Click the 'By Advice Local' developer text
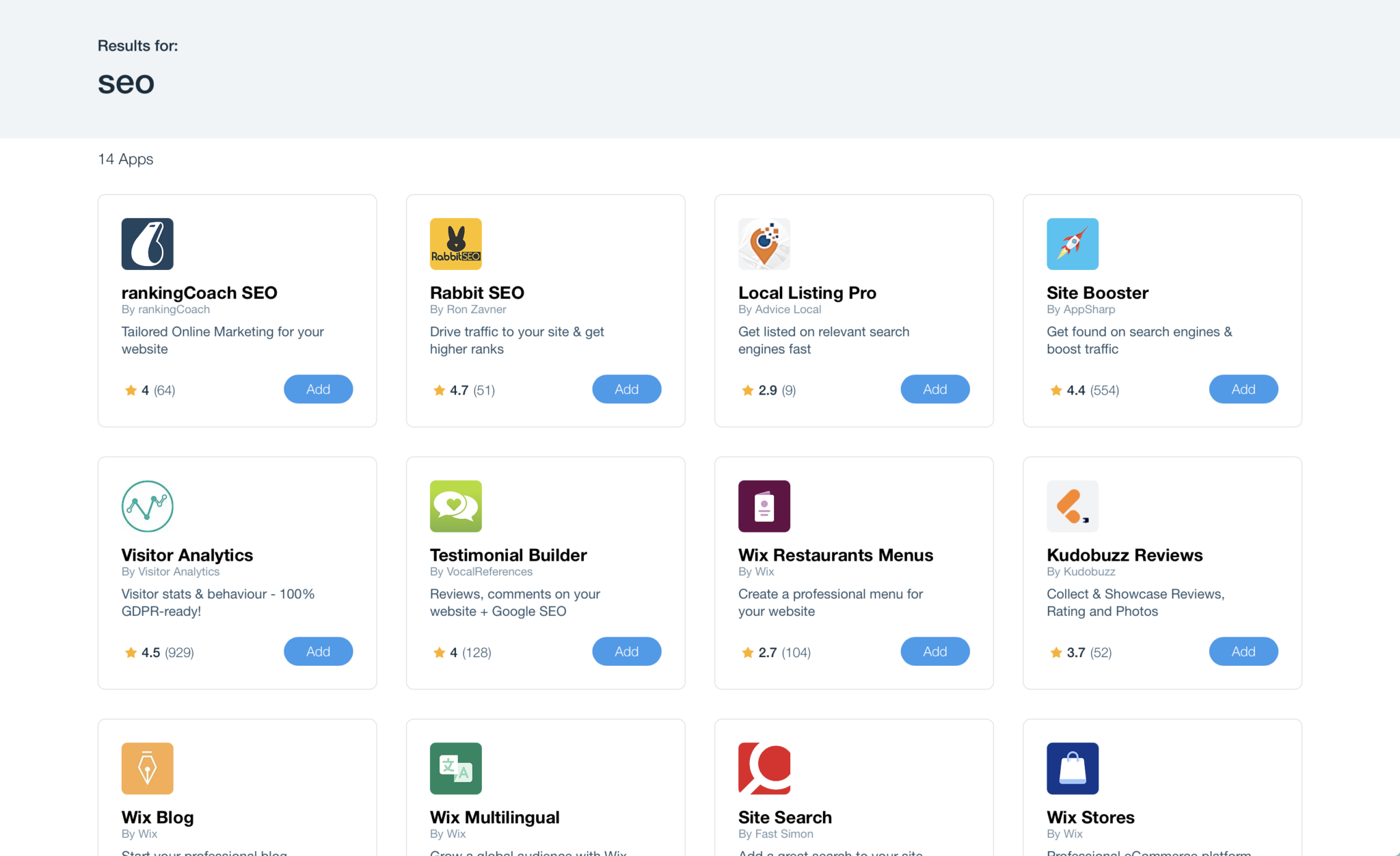Image resolution: width=1400 pixels, height=856 pixels. click(x=779, y=310)
